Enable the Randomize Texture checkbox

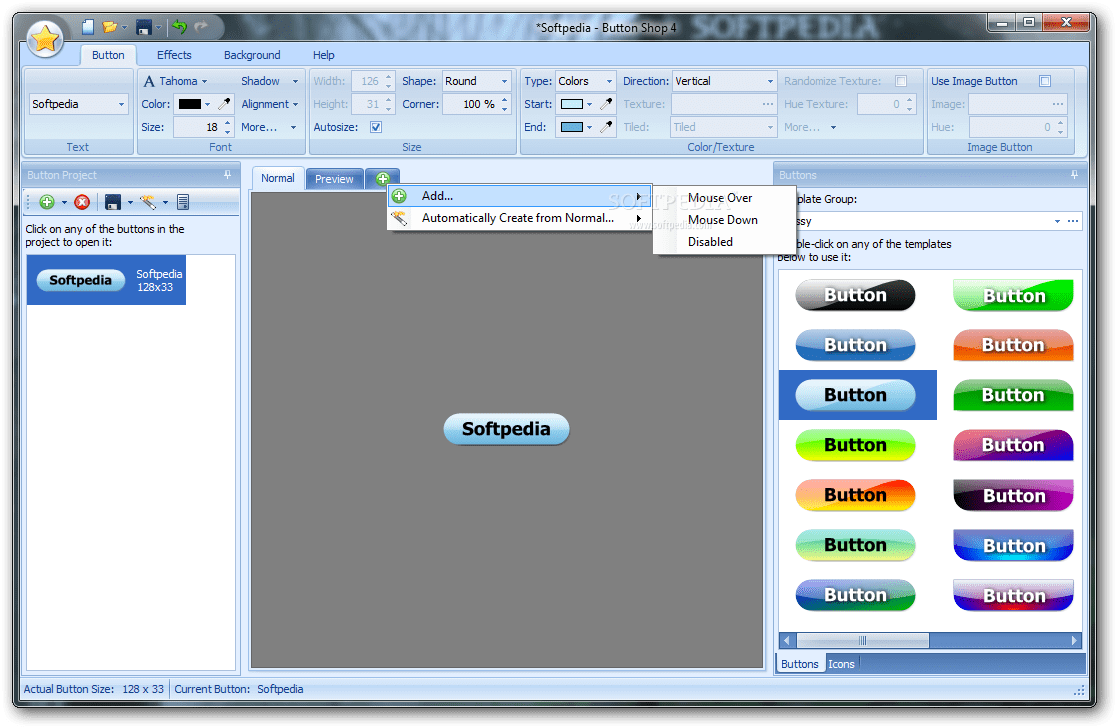click(x=901, y=81)
